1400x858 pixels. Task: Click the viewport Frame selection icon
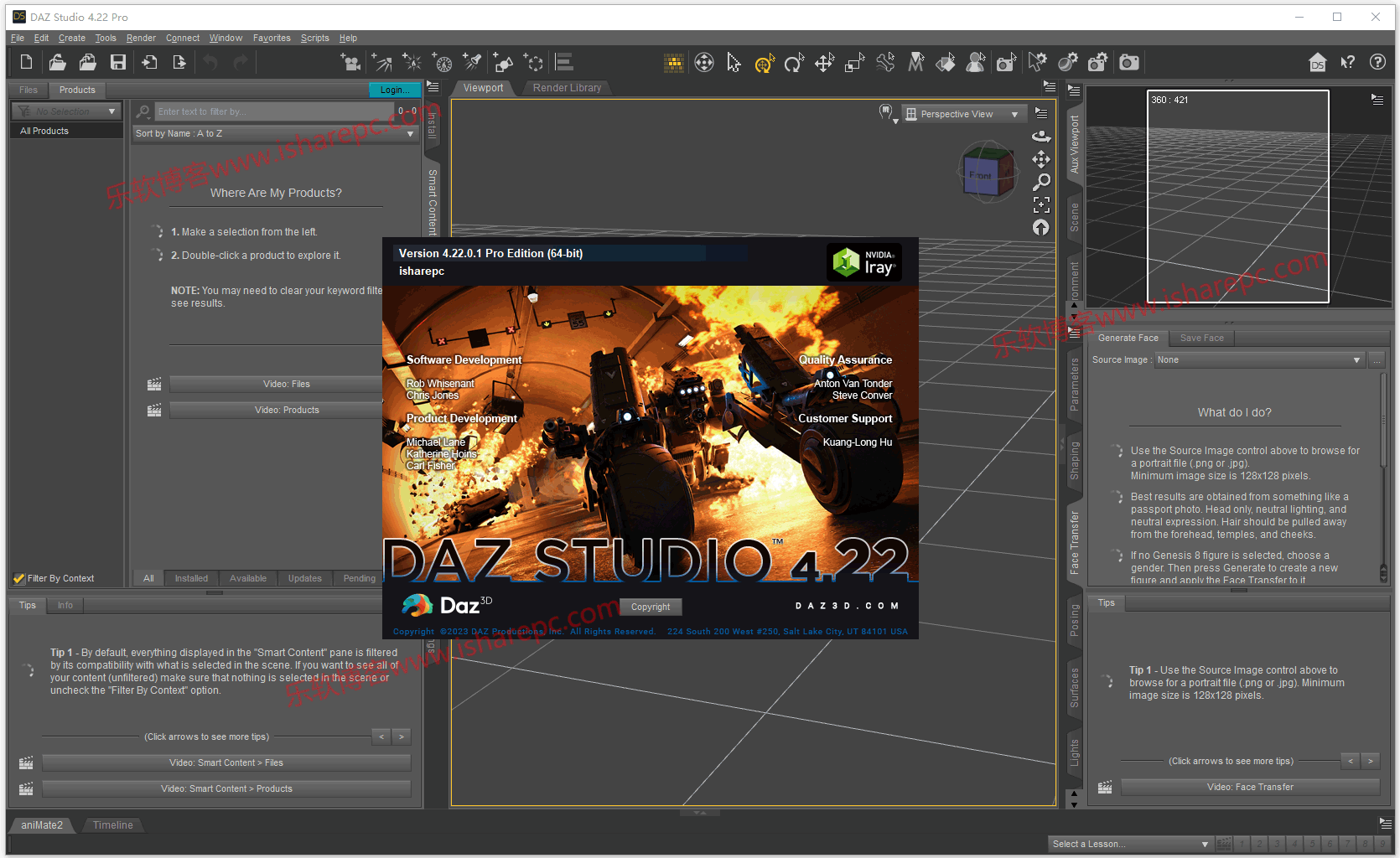(x=1041, y=204)
